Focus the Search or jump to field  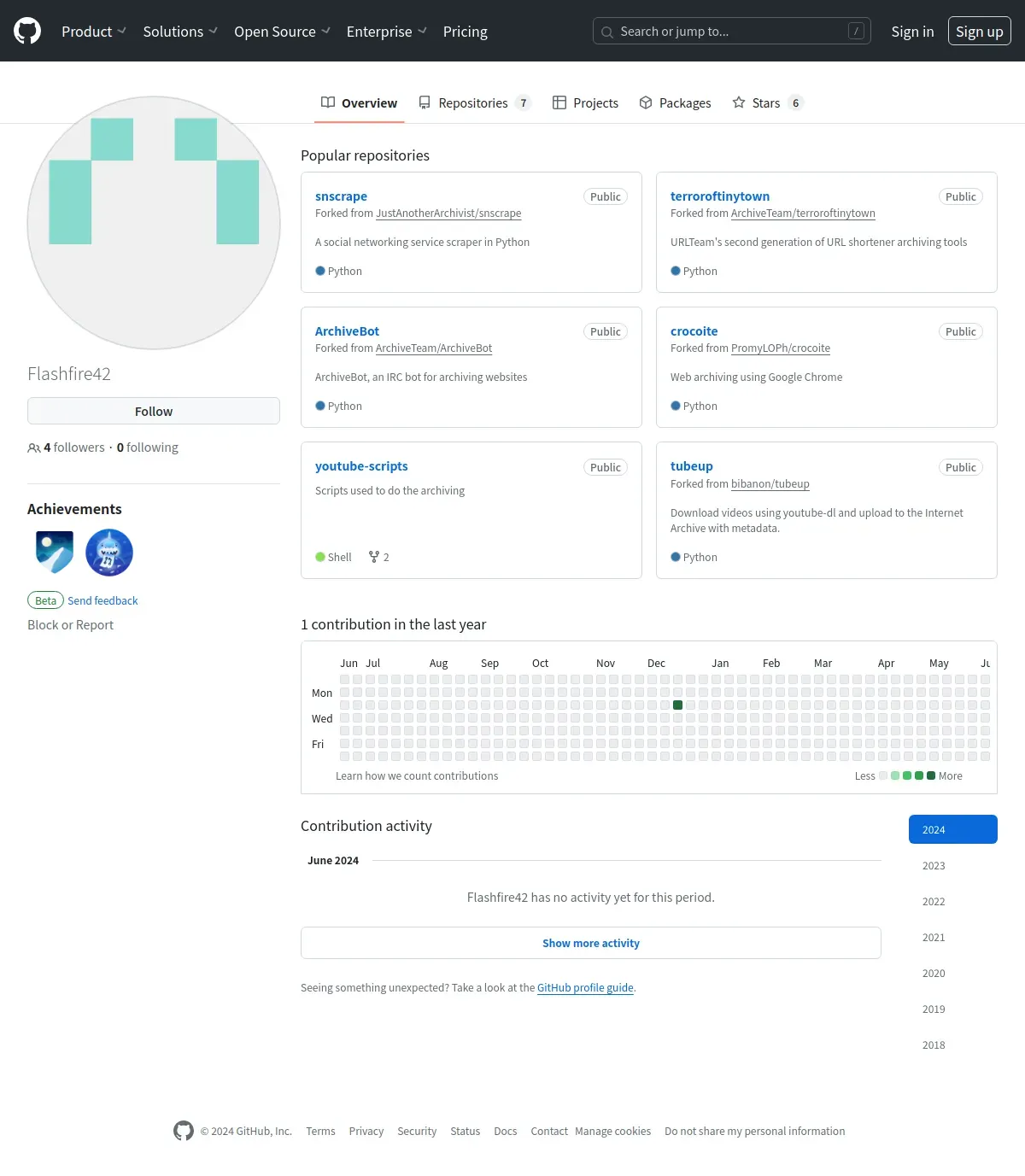pyautogui.click(x=732, y=32)
